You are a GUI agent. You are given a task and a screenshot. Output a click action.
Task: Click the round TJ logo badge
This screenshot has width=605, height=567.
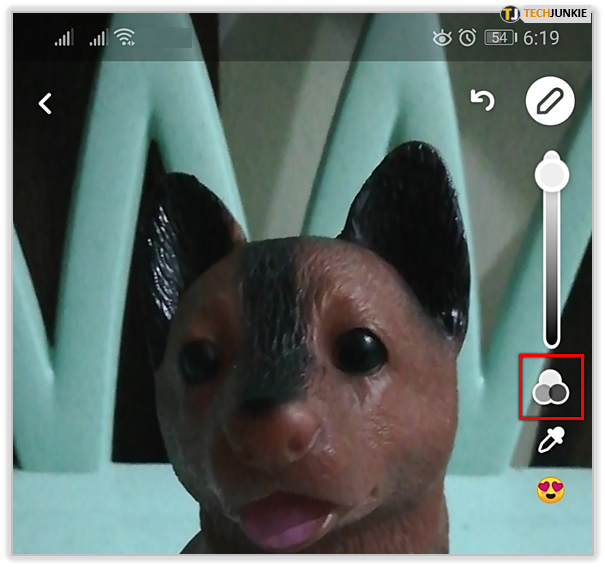(x=509, y=13)
